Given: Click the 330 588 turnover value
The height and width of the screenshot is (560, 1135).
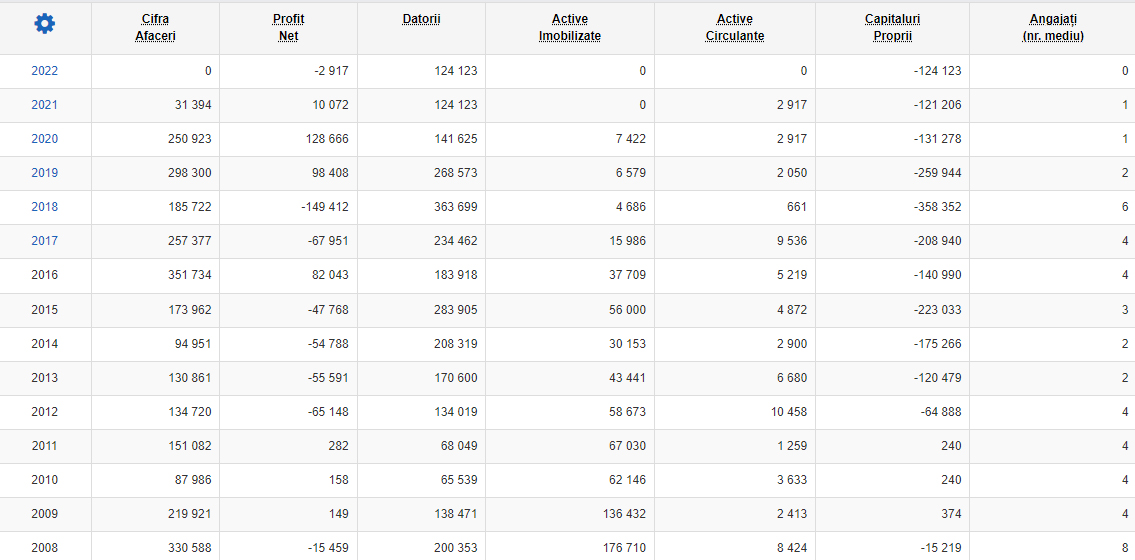Looking at the screenshot, I should 188,548.
